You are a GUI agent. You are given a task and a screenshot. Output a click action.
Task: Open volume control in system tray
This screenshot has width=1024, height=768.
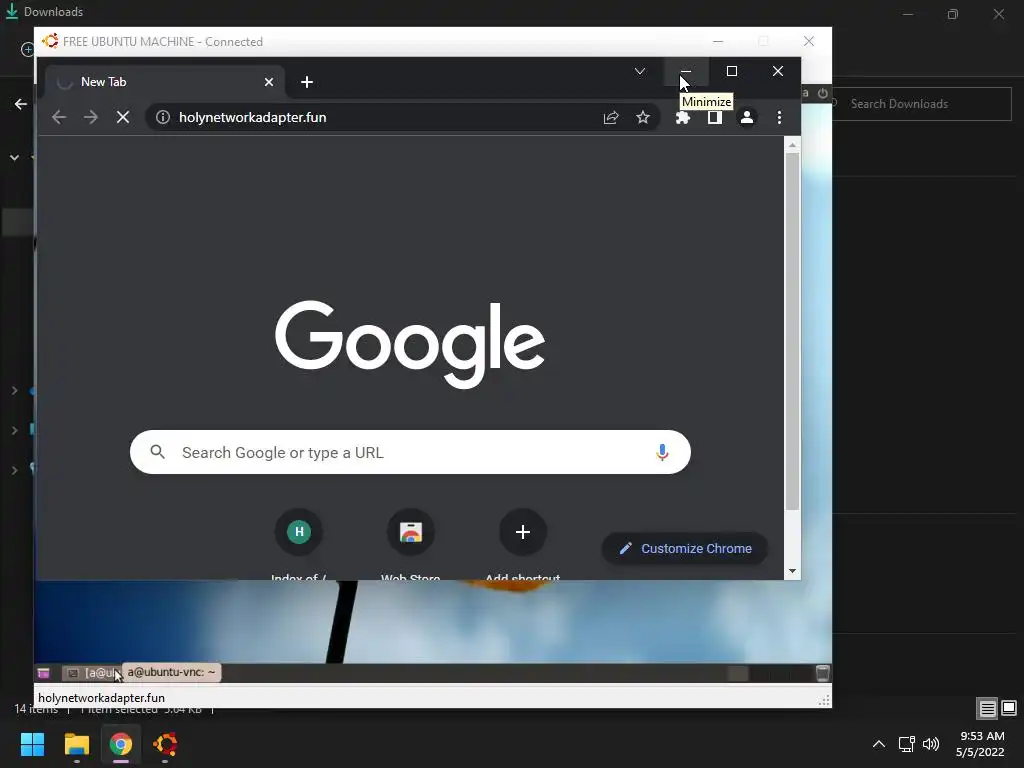pos(931,744)
